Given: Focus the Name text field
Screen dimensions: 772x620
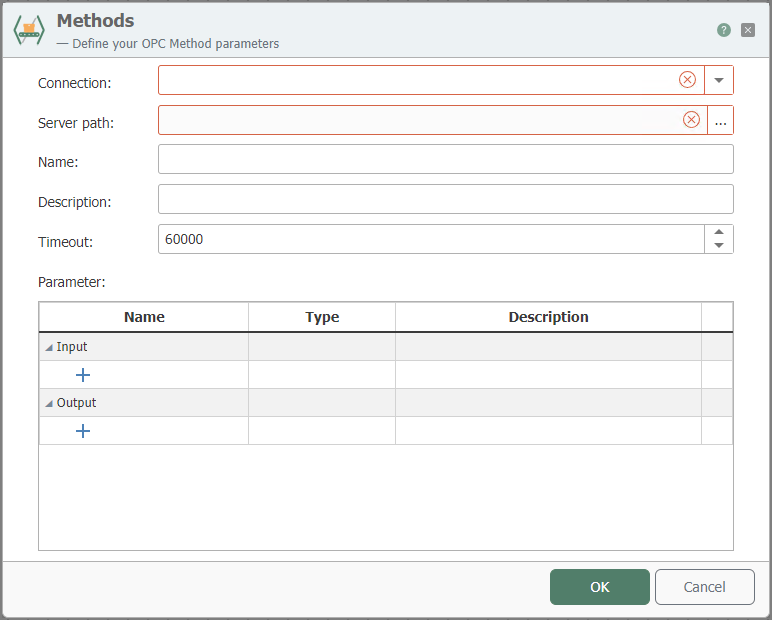Looking at the screenshot, I should pos(446,159).
